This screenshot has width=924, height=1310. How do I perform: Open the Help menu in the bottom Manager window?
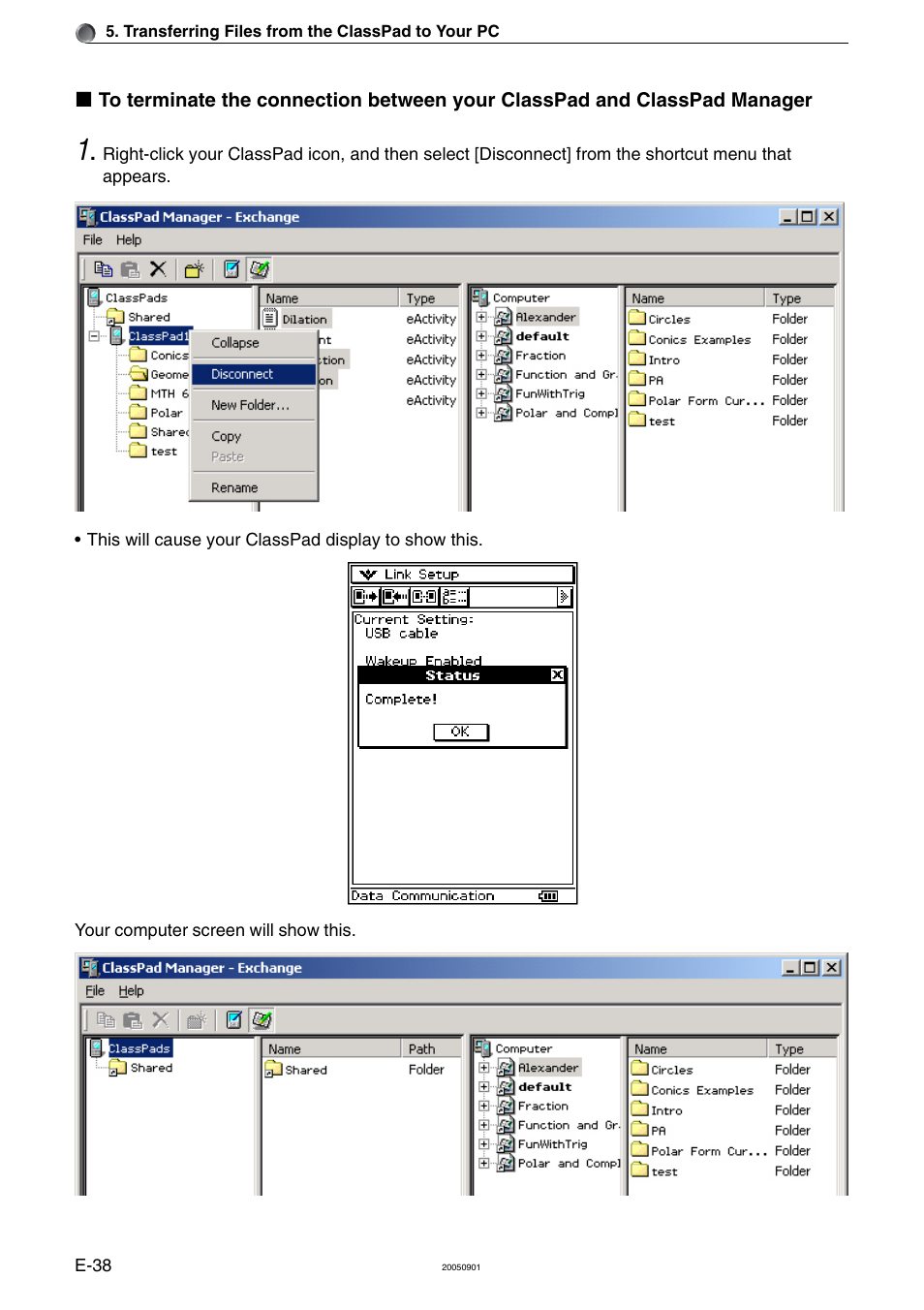132,991
